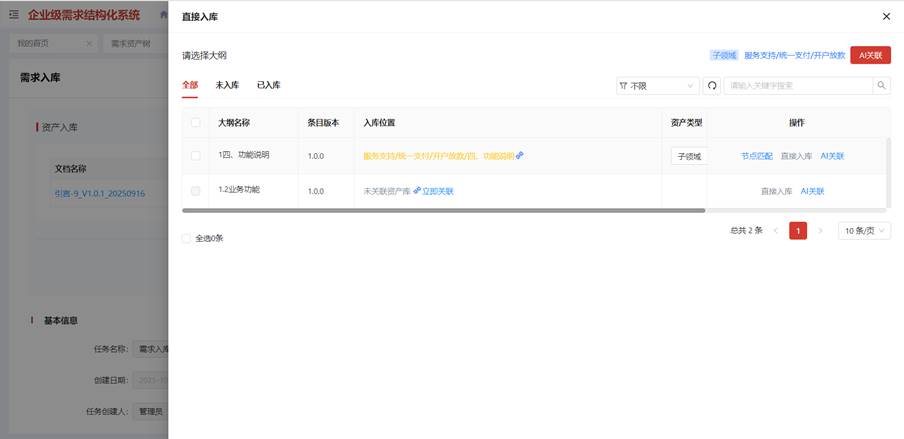The height and width of the screenshot is (439, 904).
Task: Click the 1.2业务功能 outline name cell
Action: [x=239, y=189]
